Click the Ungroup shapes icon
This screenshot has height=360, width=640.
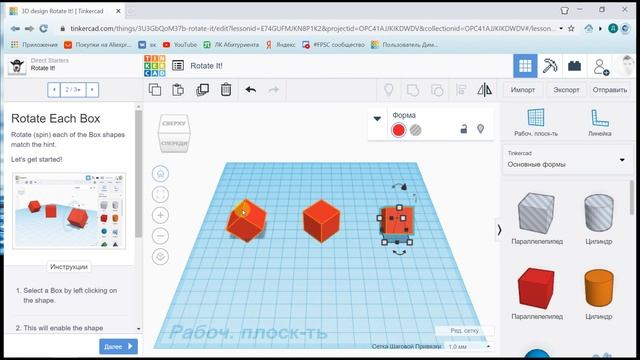pyautogui.click(x=437, y=90)
